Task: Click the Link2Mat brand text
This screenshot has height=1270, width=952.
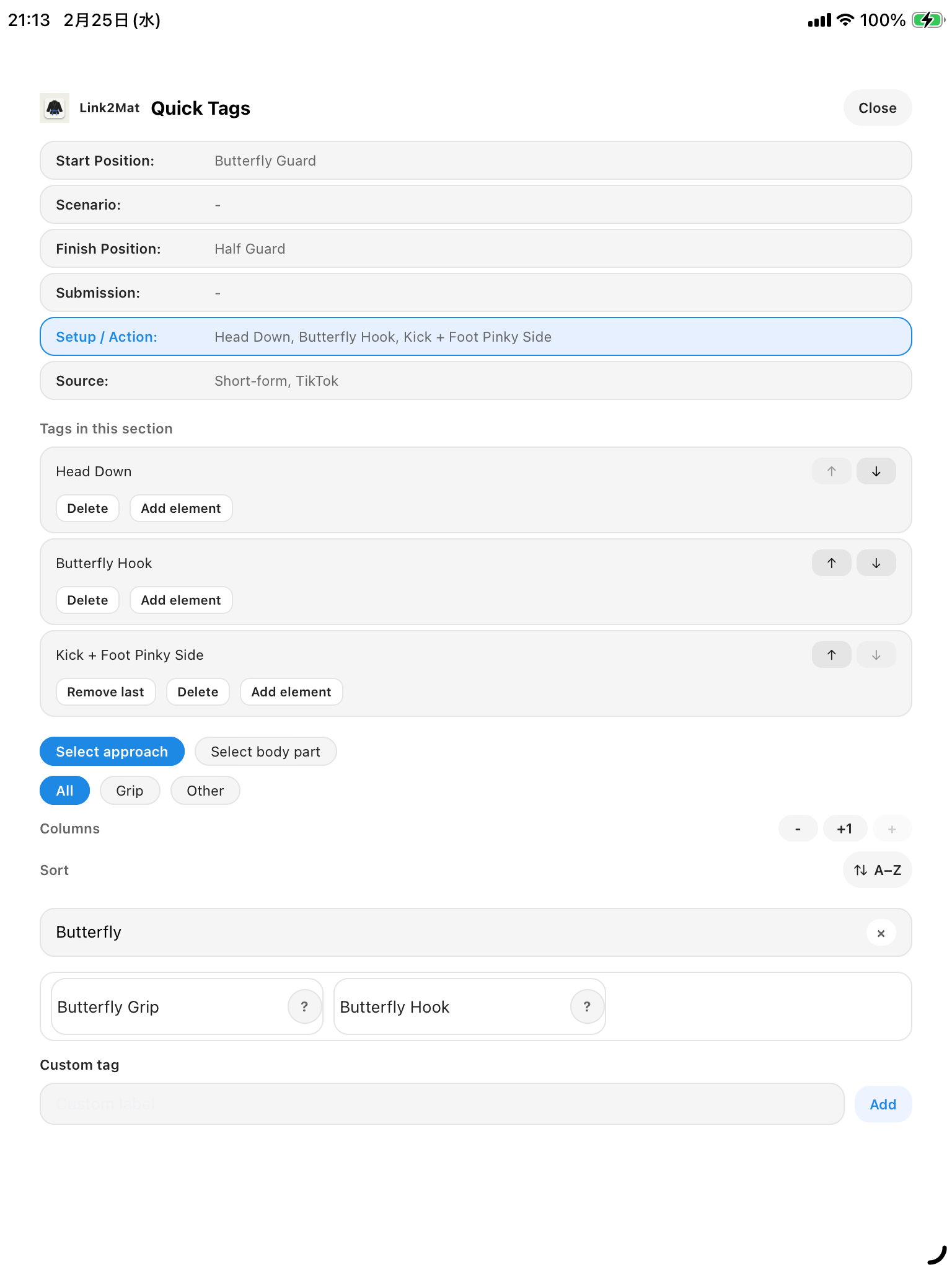Action: 110,108
